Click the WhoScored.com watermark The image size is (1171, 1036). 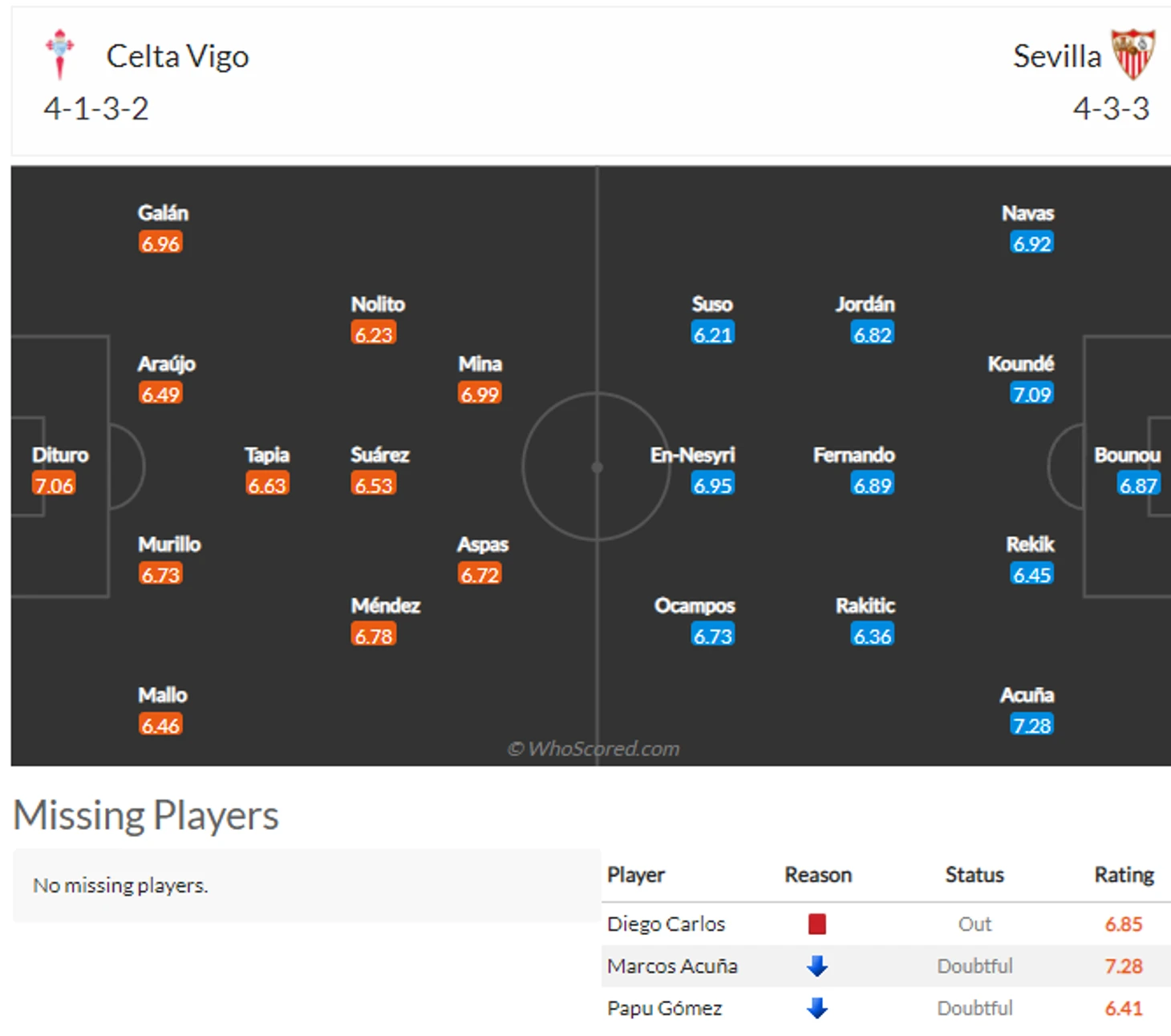(x=594, y=748)
